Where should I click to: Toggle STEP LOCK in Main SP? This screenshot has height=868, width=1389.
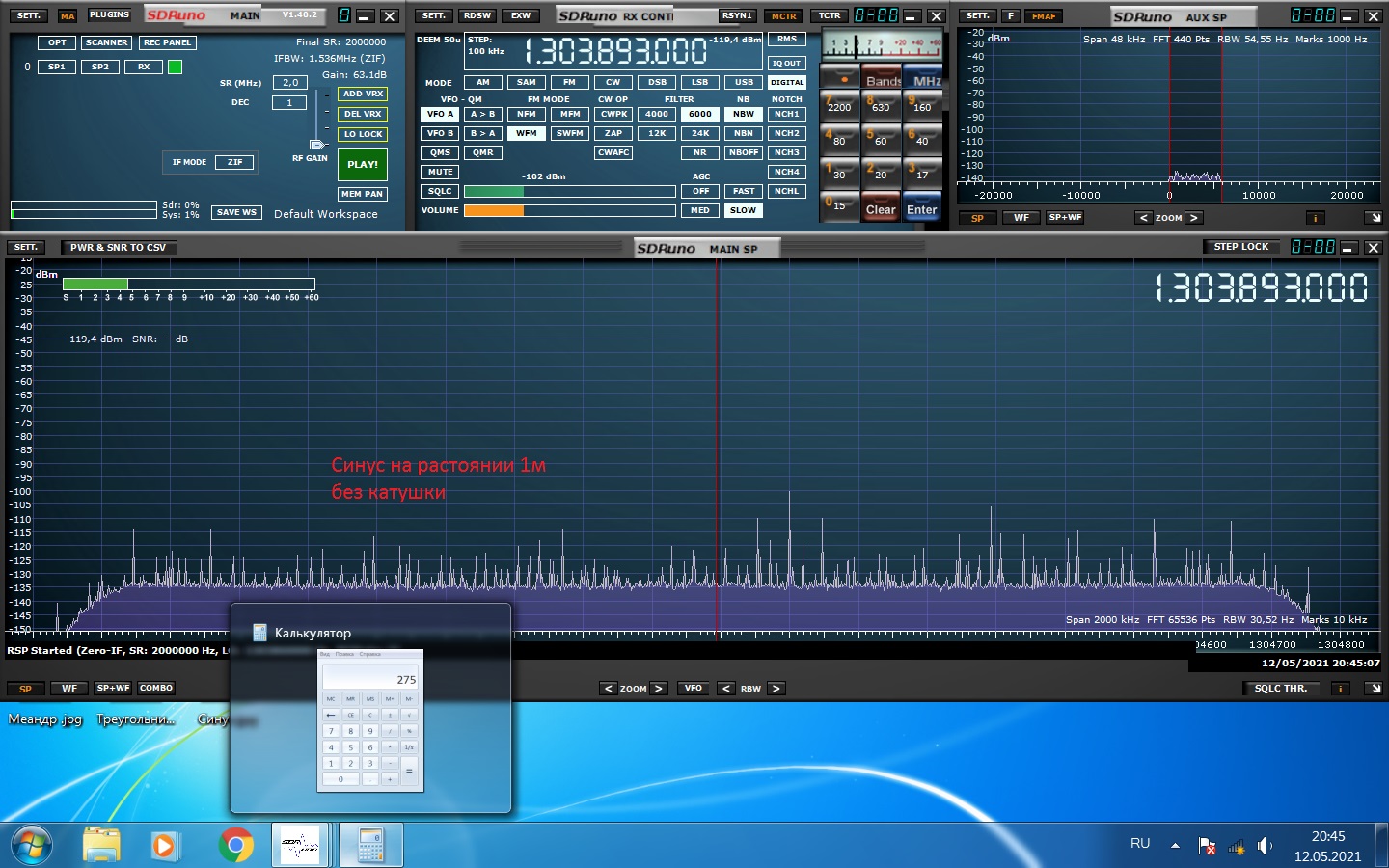pyautogui.click(x=1241, y=247)
